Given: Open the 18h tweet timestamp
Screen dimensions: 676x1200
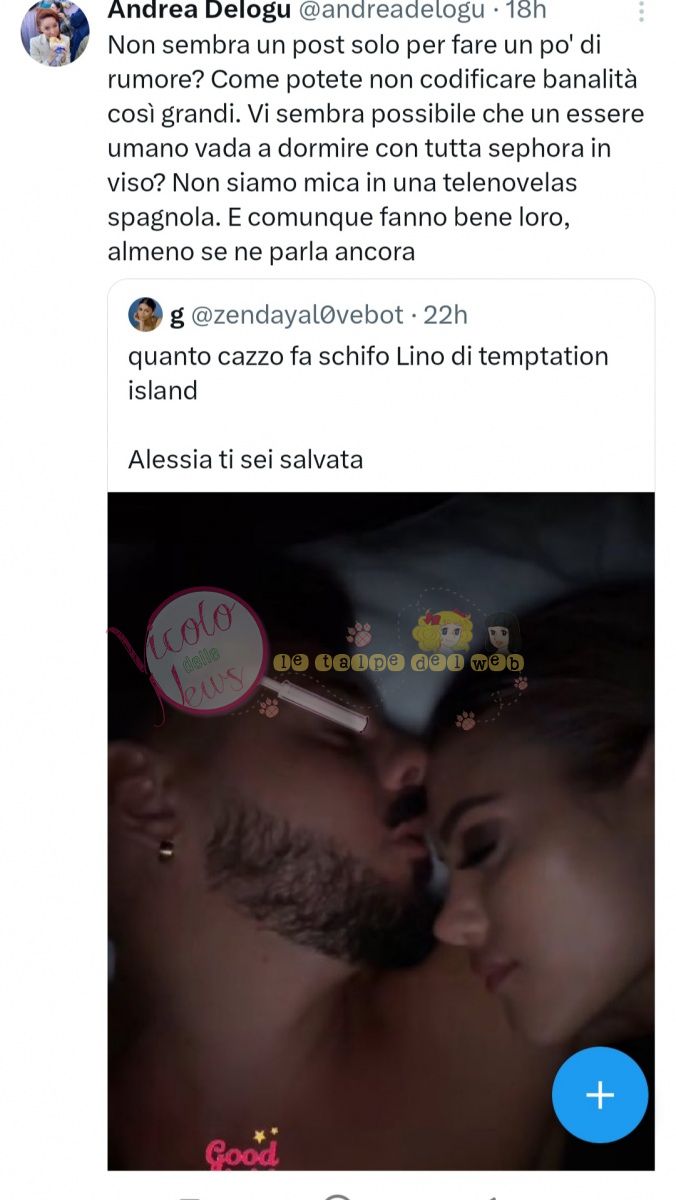Looking at the screenshot, I should pos(529,11).
